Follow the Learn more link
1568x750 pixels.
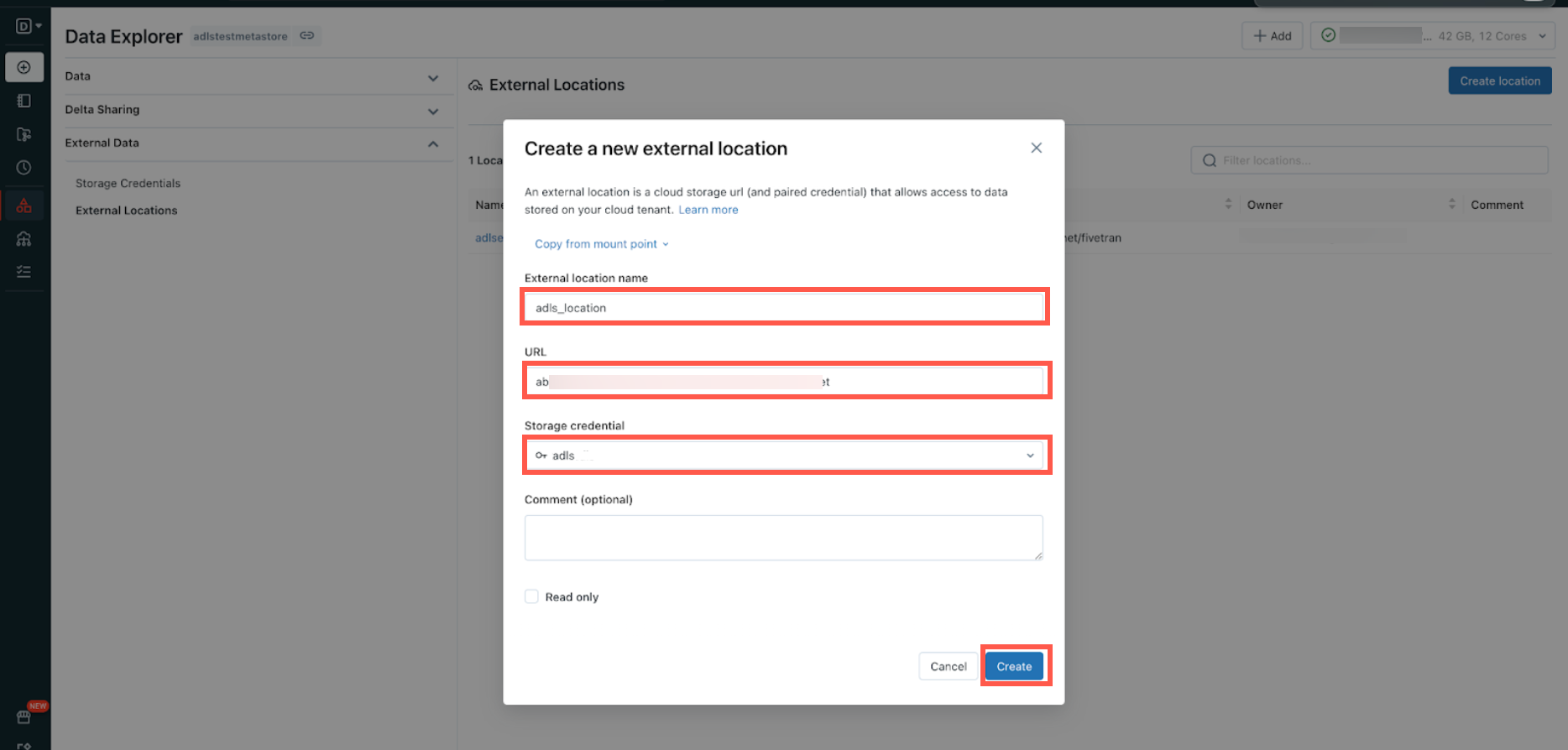(708, 210)
